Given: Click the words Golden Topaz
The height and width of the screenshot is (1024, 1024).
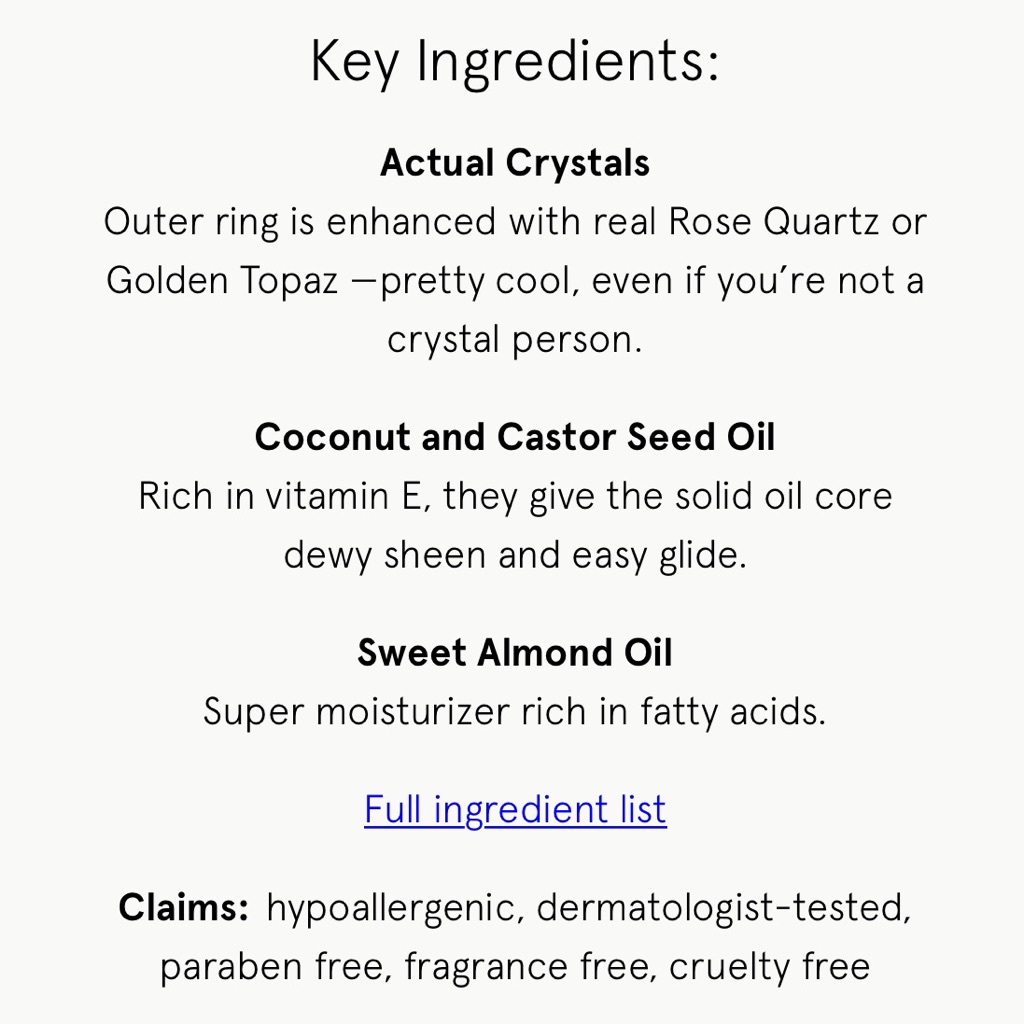Looking at the screenshot, I should (x=222, y=281).
